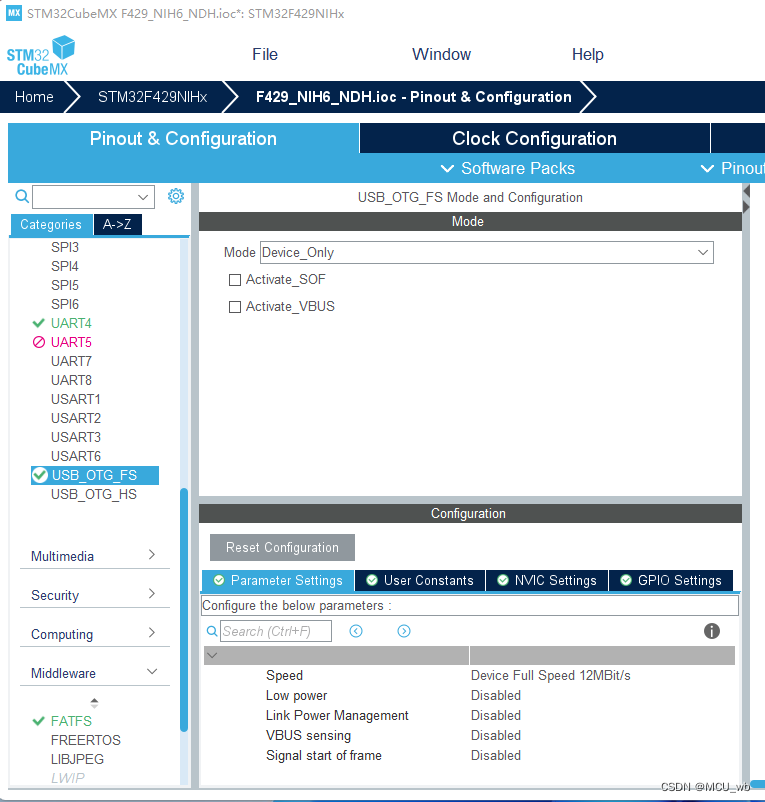The height and width of the screenshot is (802, 765).
Task: Click Link Power Management Disabled value
Action: pos(496,716)
